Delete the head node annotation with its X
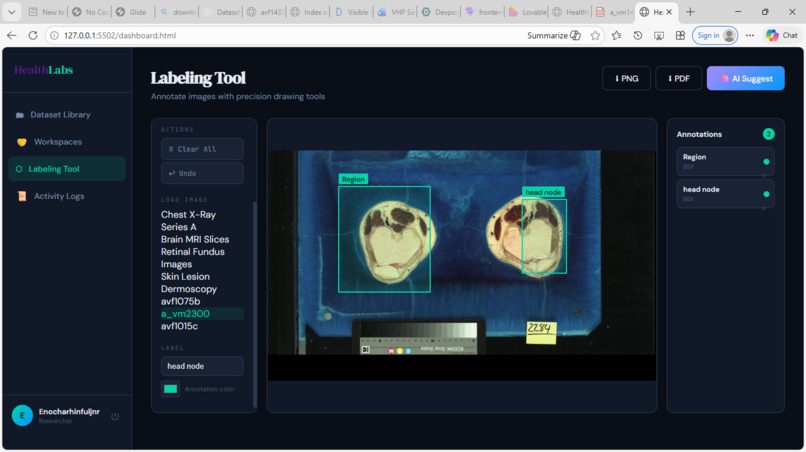This screenshot has width=806, height=452. click(x=764, y=208)
